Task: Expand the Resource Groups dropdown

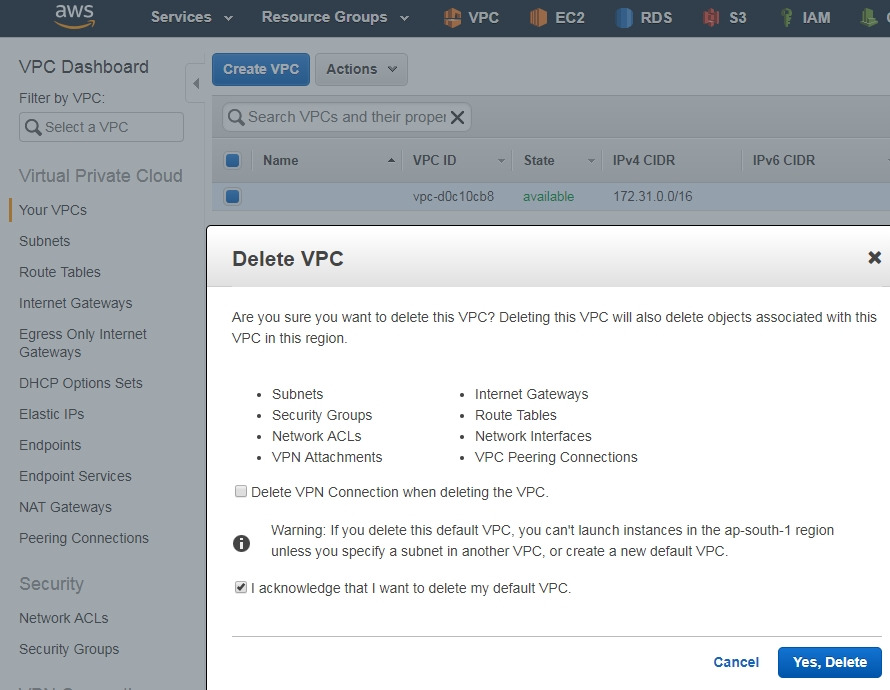Action: point(335,17)
